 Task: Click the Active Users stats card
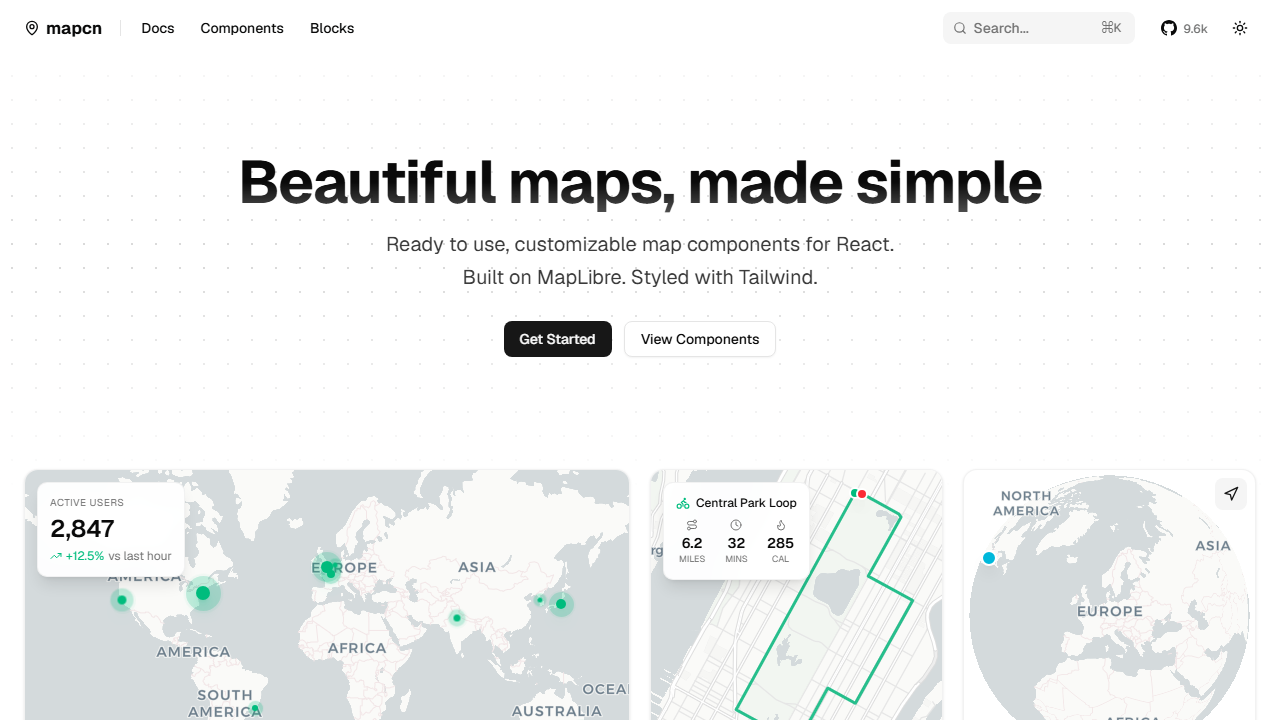(x=111, y=530)
